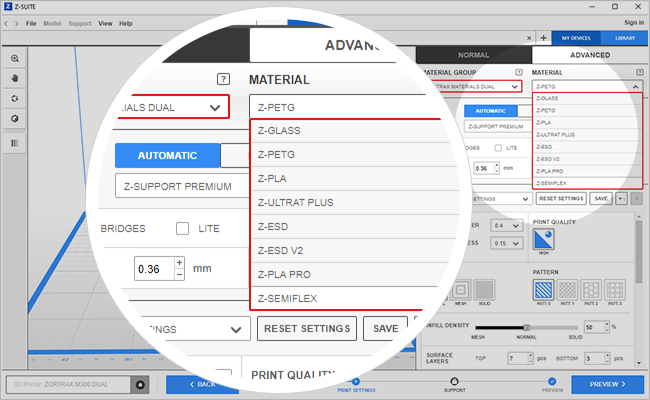Viewport: 650px width, 400px height.
Task: Open the MY DEVICES tab
Action: 576,38
